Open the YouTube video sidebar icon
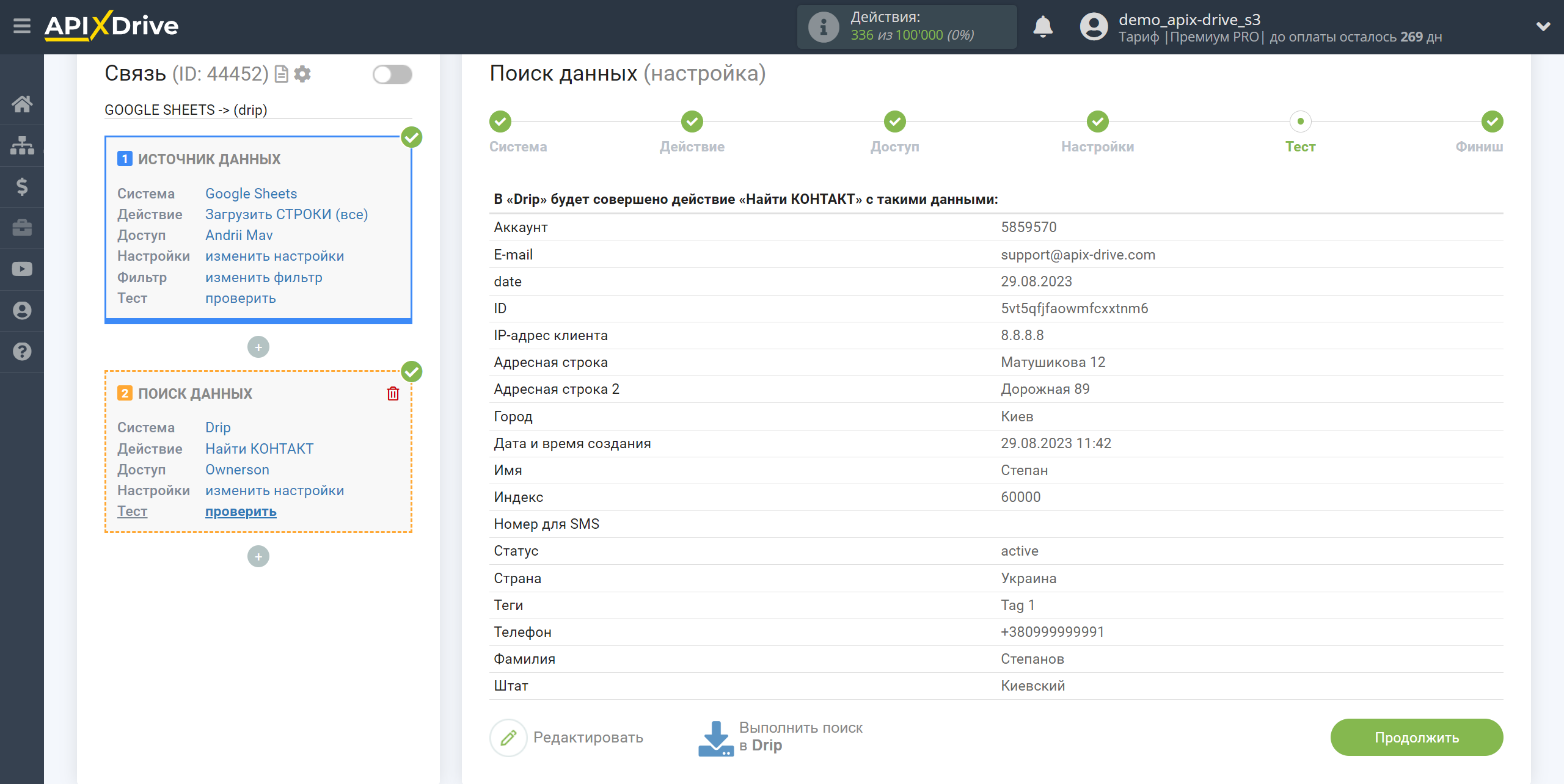The width and height of the screenshot is (1564, 784). coord(22,269)
